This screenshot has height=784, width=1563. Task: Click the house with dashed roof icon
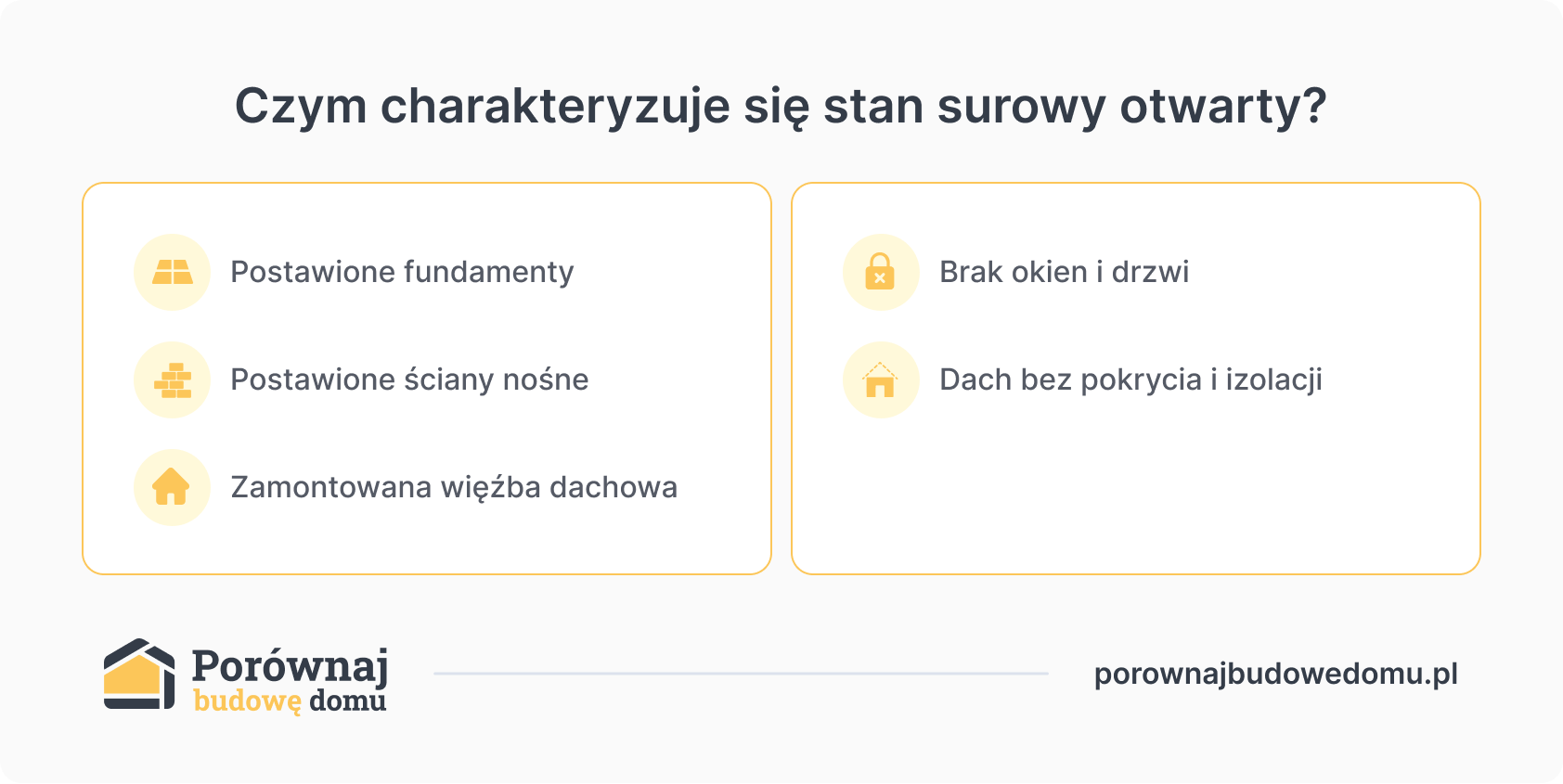(x=881, y=379)
